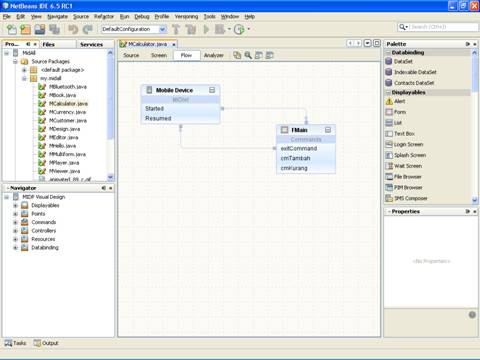Maximize the editor window button

click(377, 43)
